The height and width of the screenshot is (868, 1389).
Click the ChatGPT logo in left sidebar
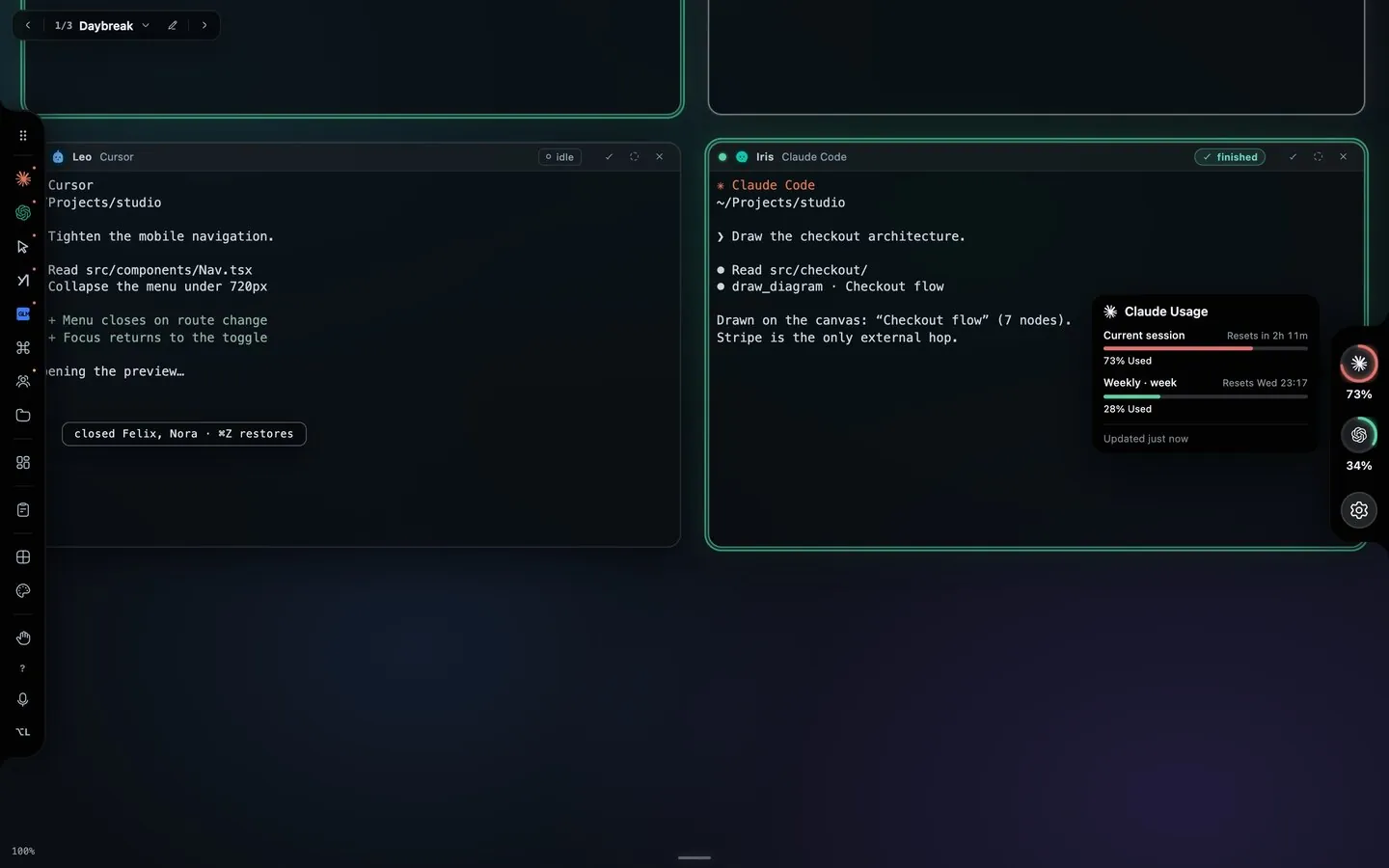coord(23,212)
